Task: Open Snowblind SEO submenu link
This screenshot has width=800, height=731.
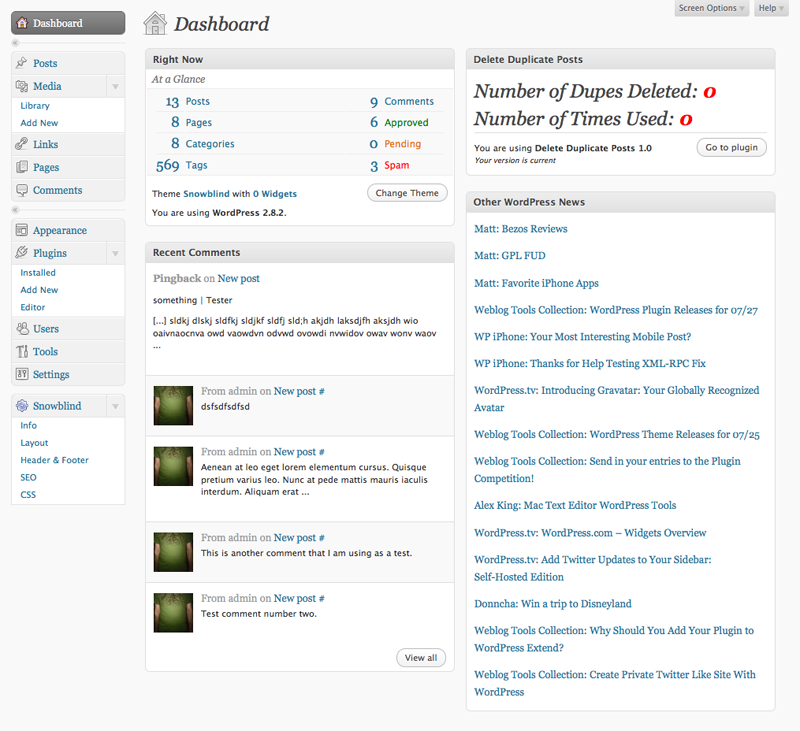Action: pyautogui.click(x=29, y=477)
